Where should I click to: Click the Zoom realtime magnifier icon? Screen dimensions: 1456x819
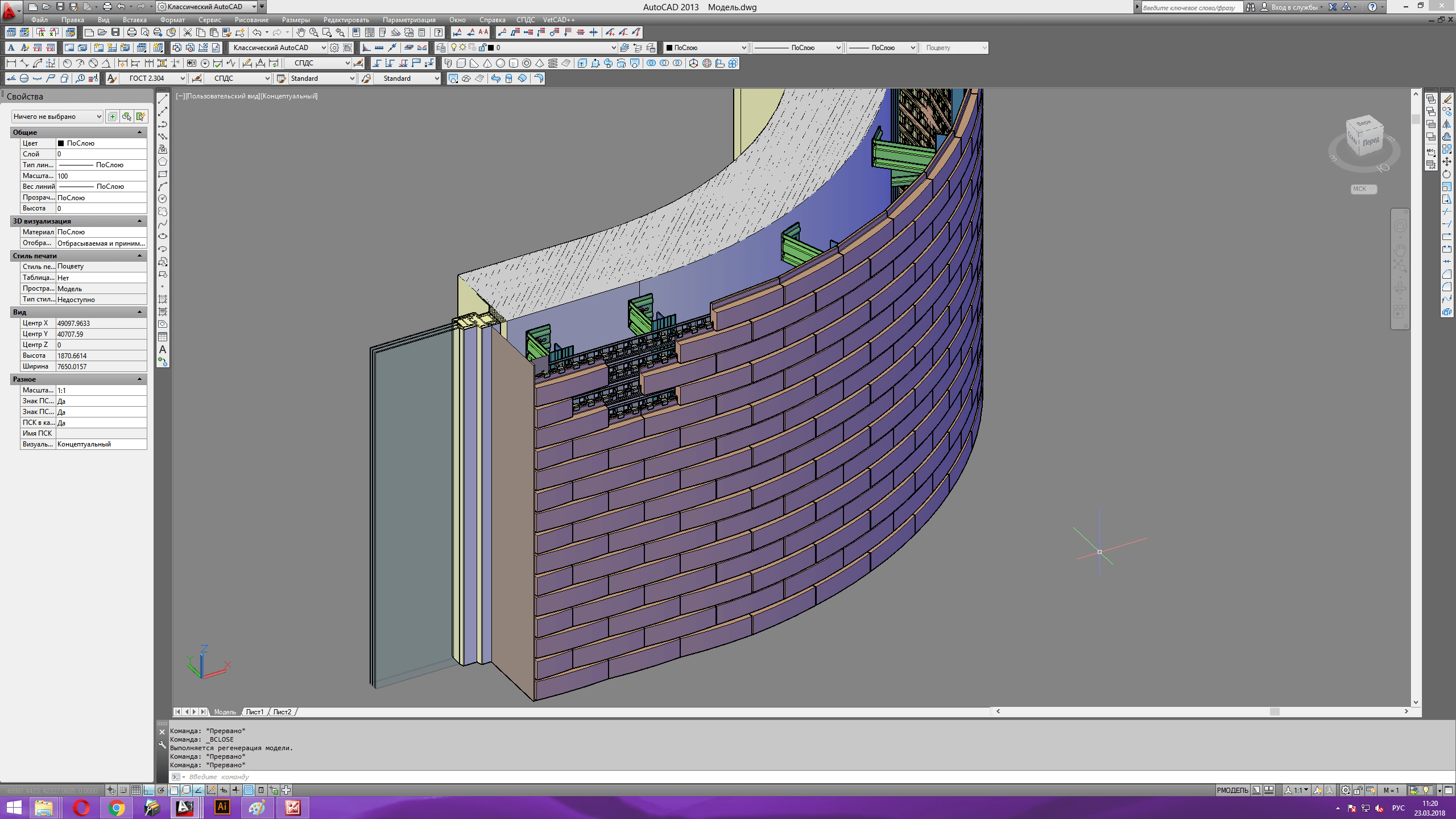pyautogui.click(x=313, y=32)
